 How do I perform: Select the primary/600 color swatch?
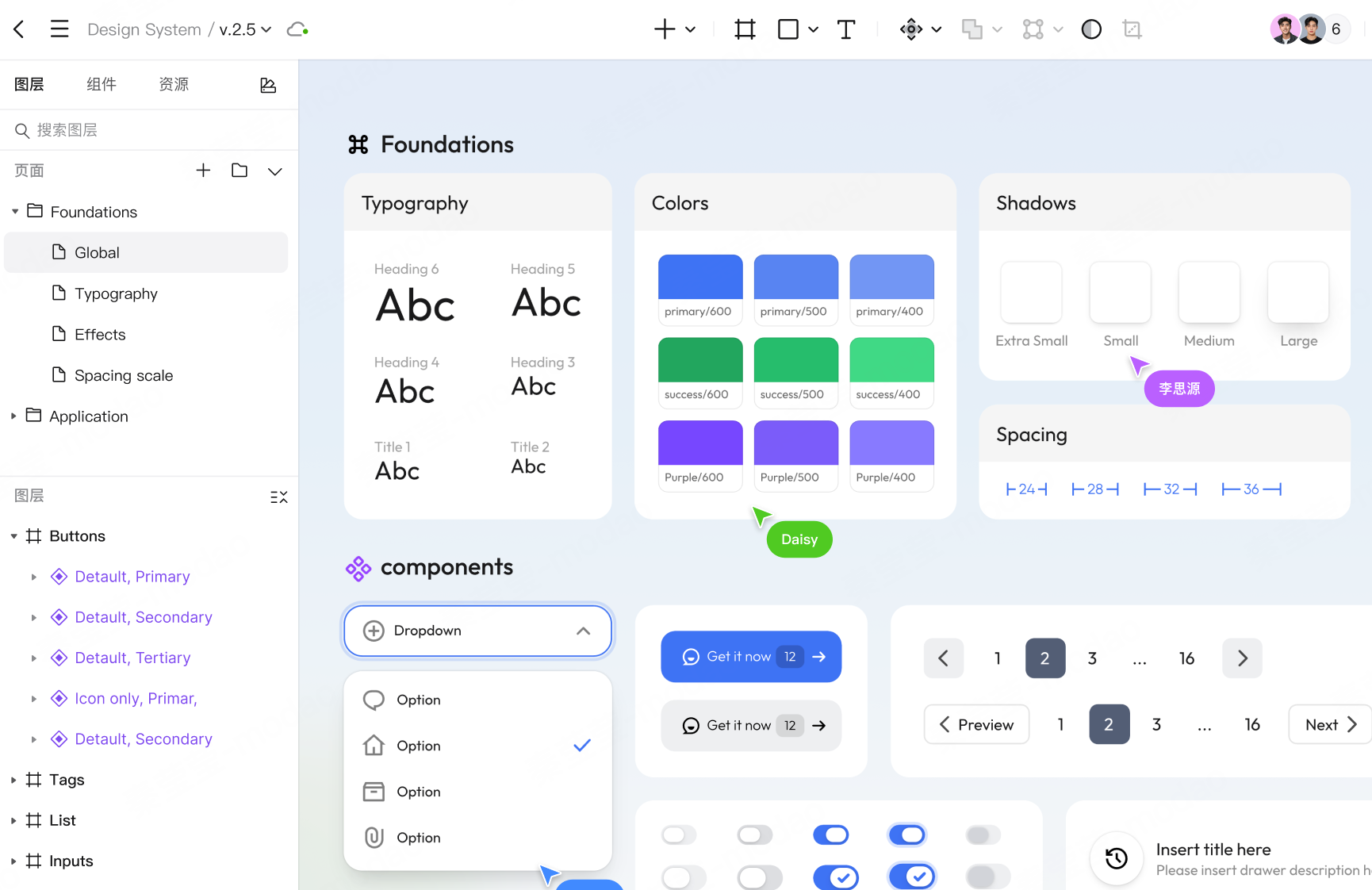point(700,290)
